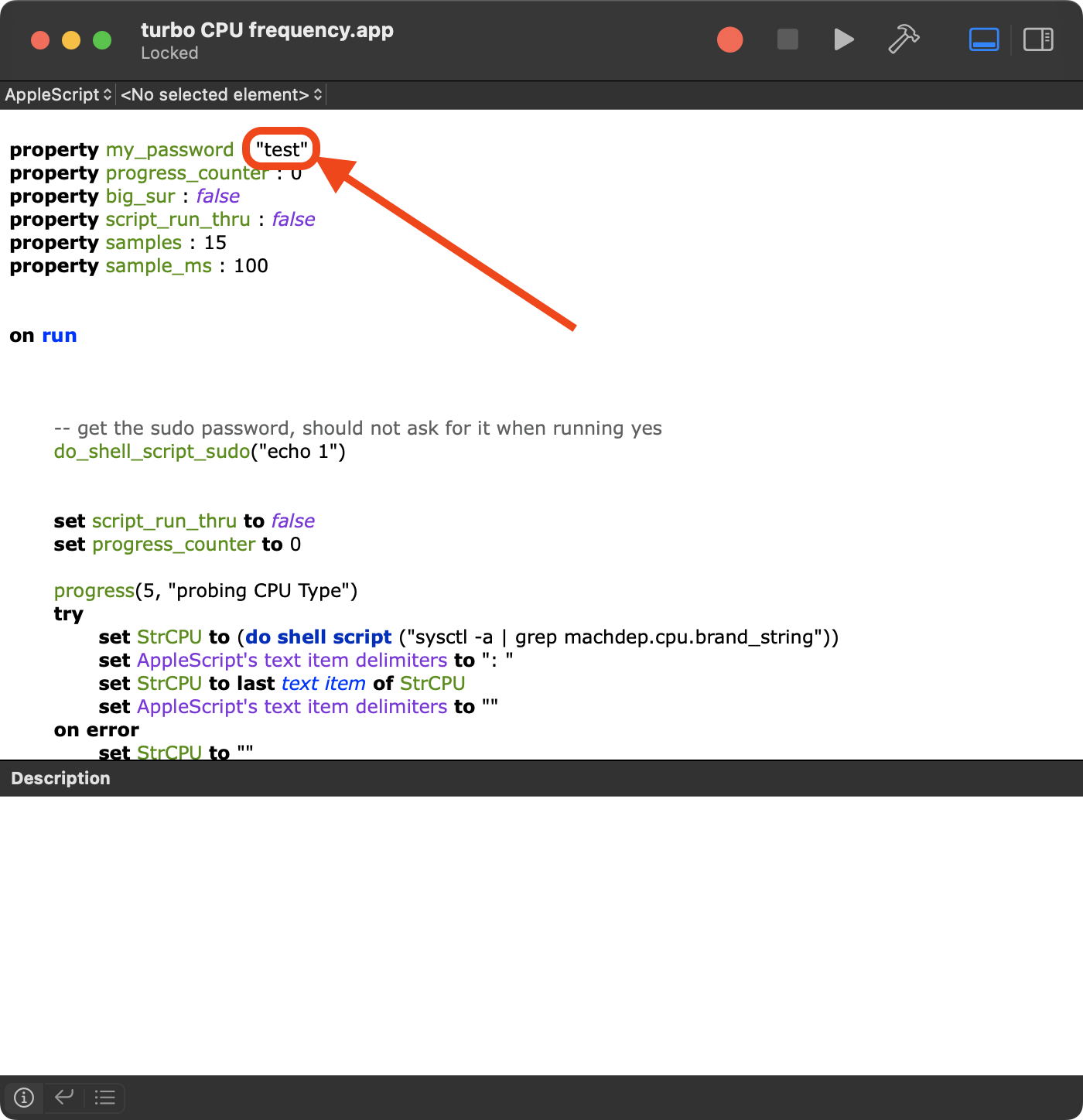
Task: Click the "set script_run_thru to false" line
Action: click(184, 521)
